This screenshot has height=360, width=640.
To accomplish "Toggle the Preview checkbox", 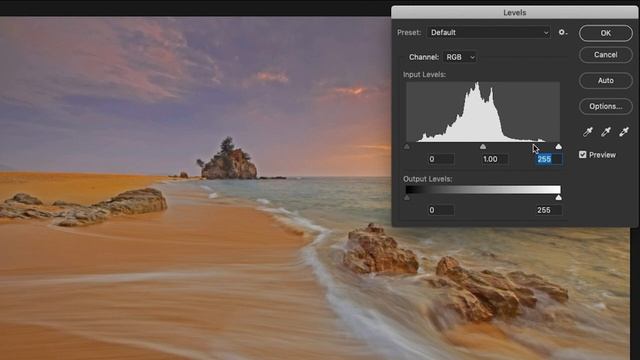I will tap(582, 155).
